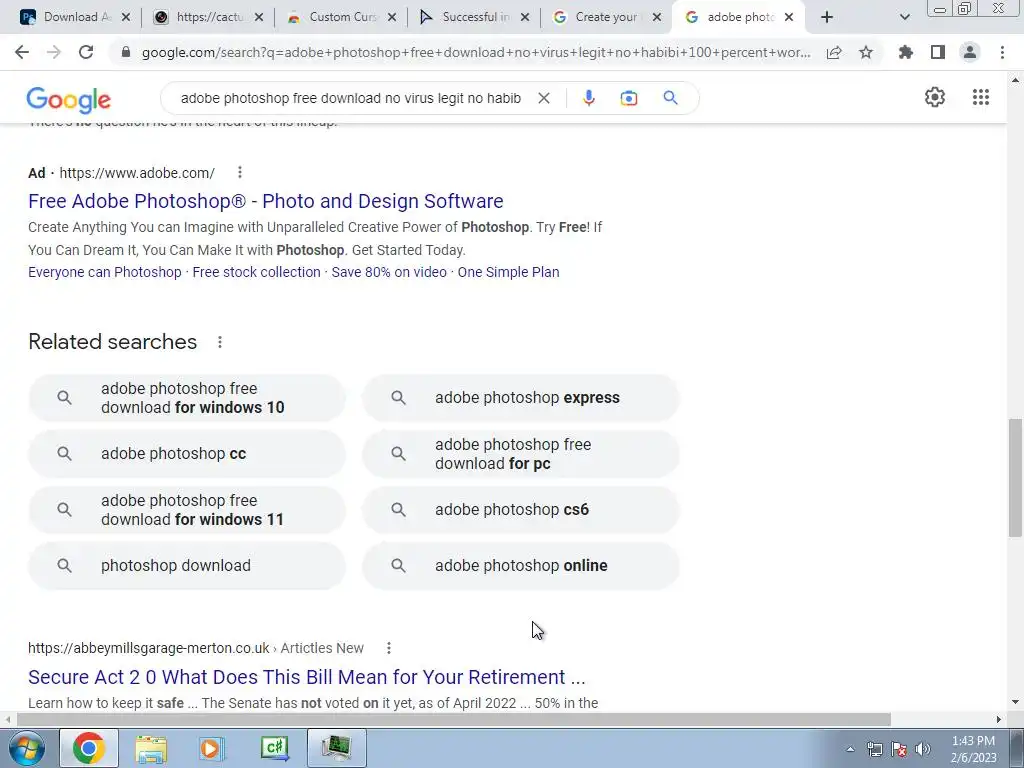The width and height of the screenshot is (1024, 768).
Task: Open the Free stock collection sitelink
Action: [x=257, y=272]
